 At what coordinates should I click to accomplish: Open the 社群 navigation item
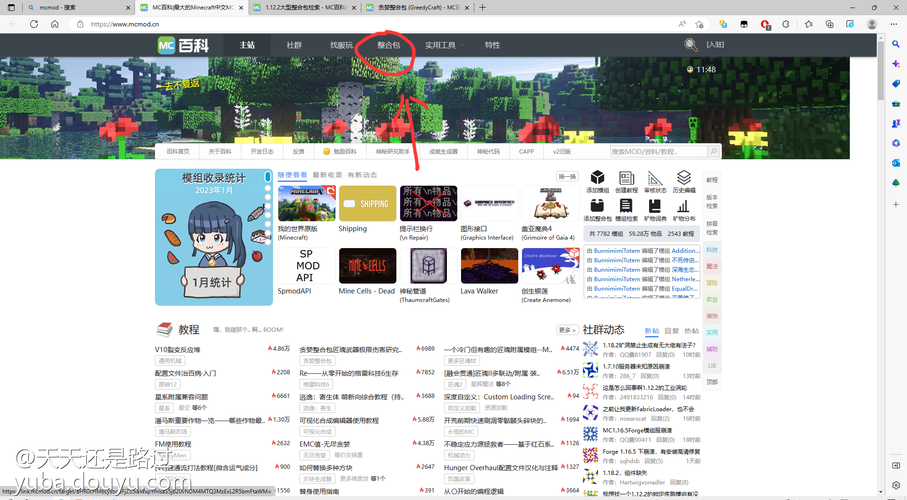click(294, 45)
